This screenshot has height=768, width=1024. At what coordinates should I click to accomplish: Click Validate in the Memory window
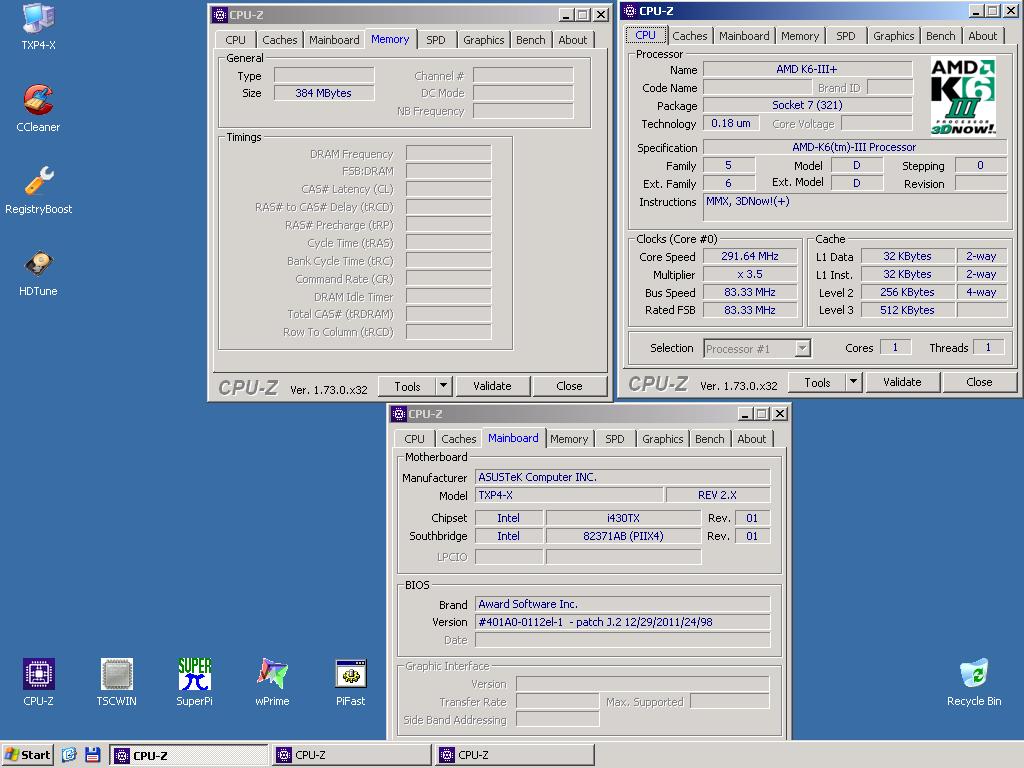click(x=492, y=386)
